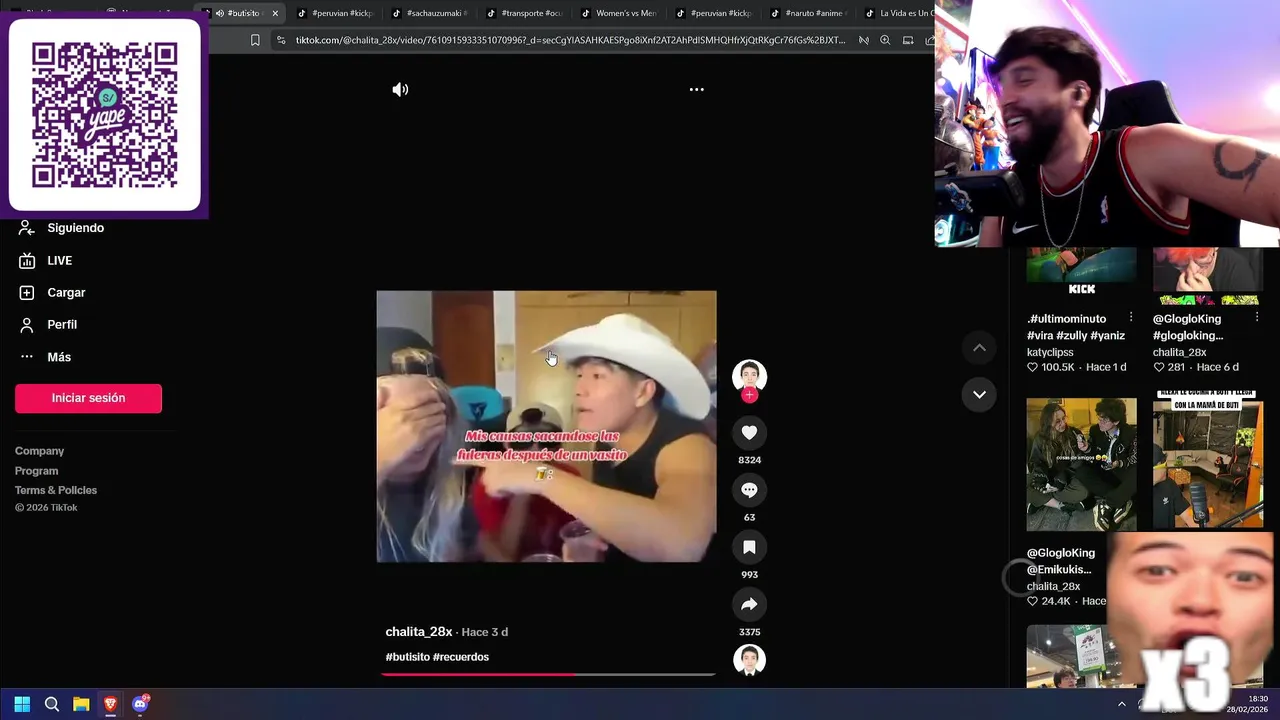
Task: Open chalita_28x profile avatar beside video
Action: [x=749, y=375]
